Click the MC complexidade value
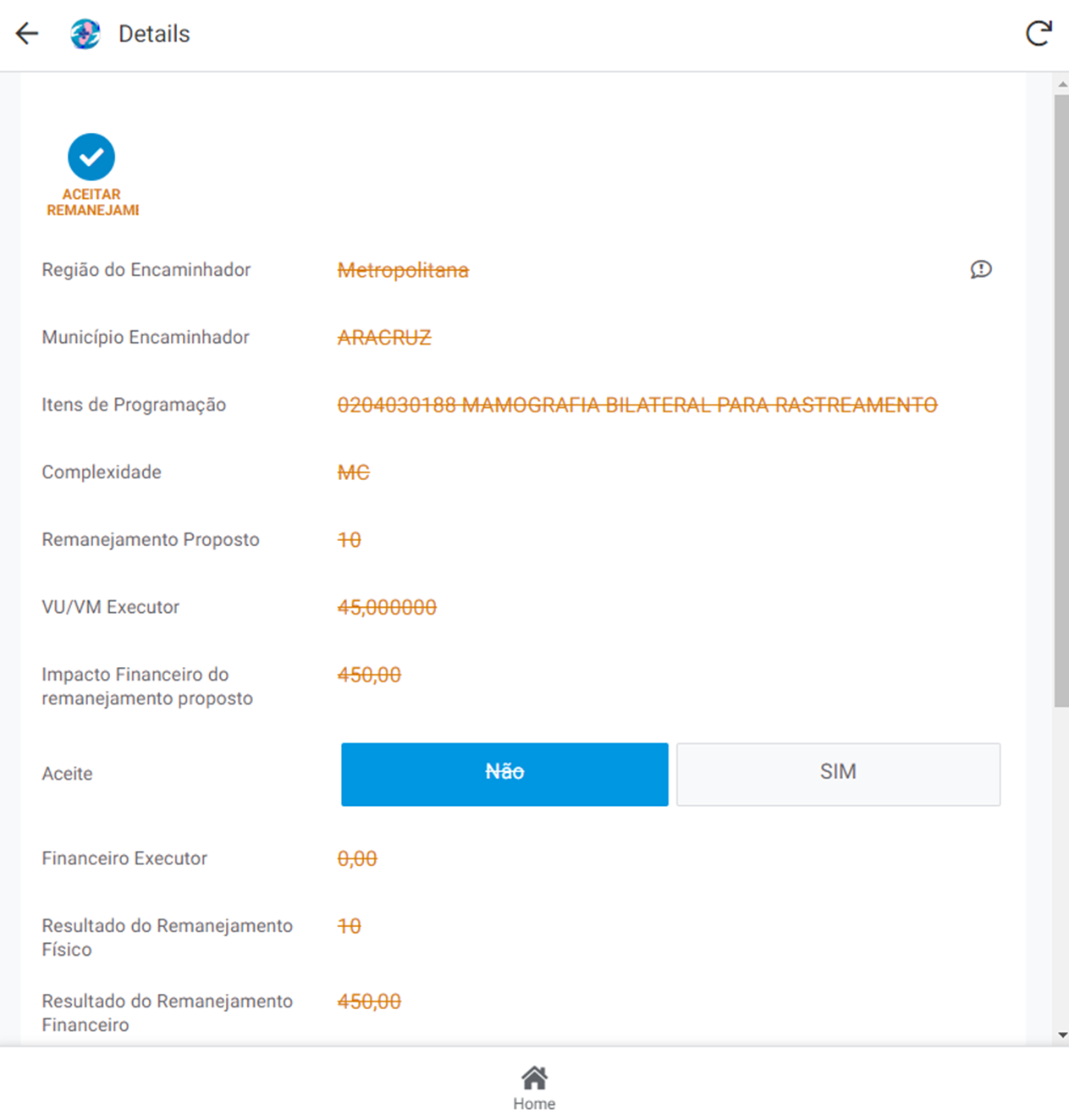 [x=354, y=472]
